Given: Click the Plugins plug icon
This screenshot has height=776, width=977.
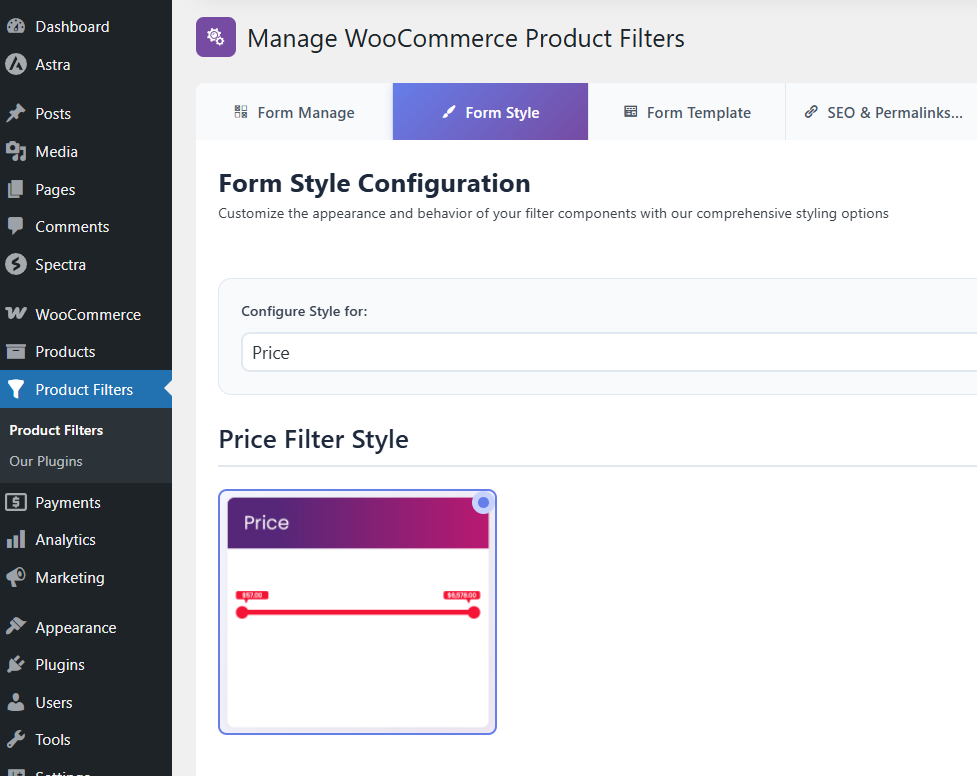Looking at the screenshot, I should [16, 664].
